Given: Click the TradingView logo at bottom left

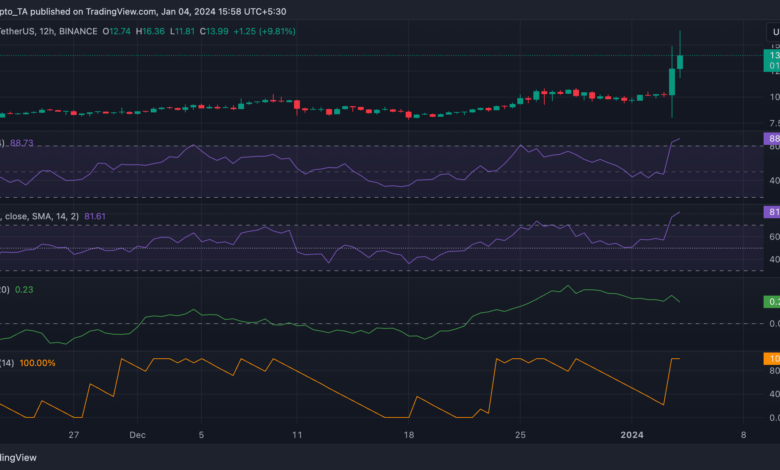Looking at the screenshot, I should coord(18,457).
